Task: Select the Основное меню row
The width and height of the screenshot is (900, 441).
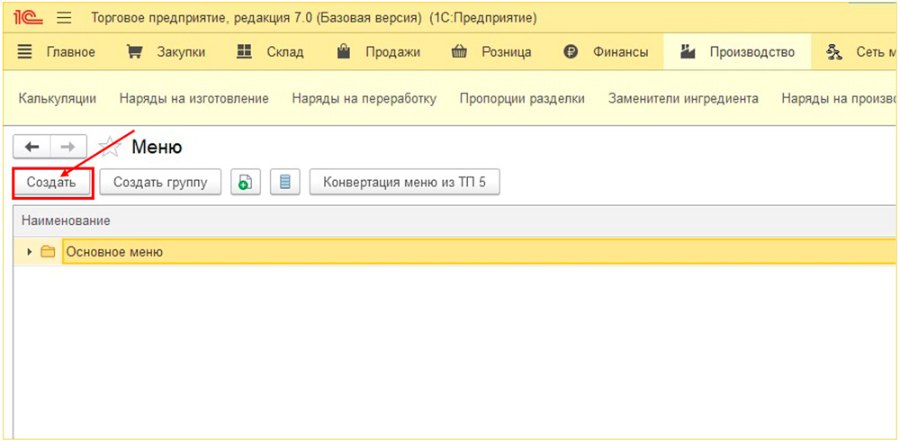Action: tap(456, 252)
